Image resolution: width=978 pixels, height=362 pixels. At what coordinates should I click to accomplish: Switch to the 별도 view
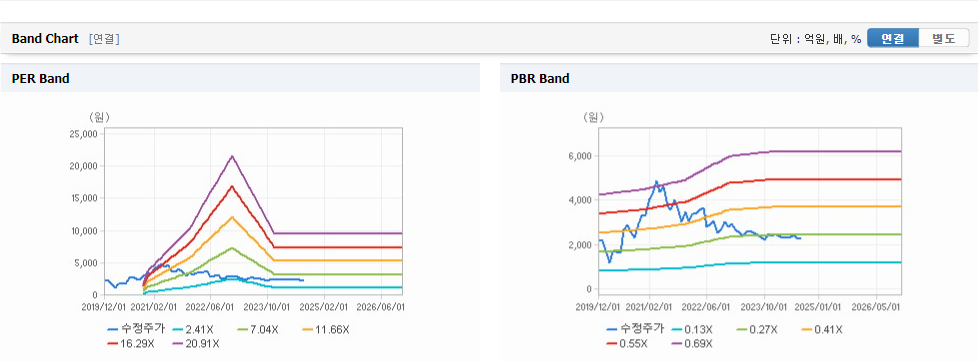pyautogui.click(x=944, y=38)
